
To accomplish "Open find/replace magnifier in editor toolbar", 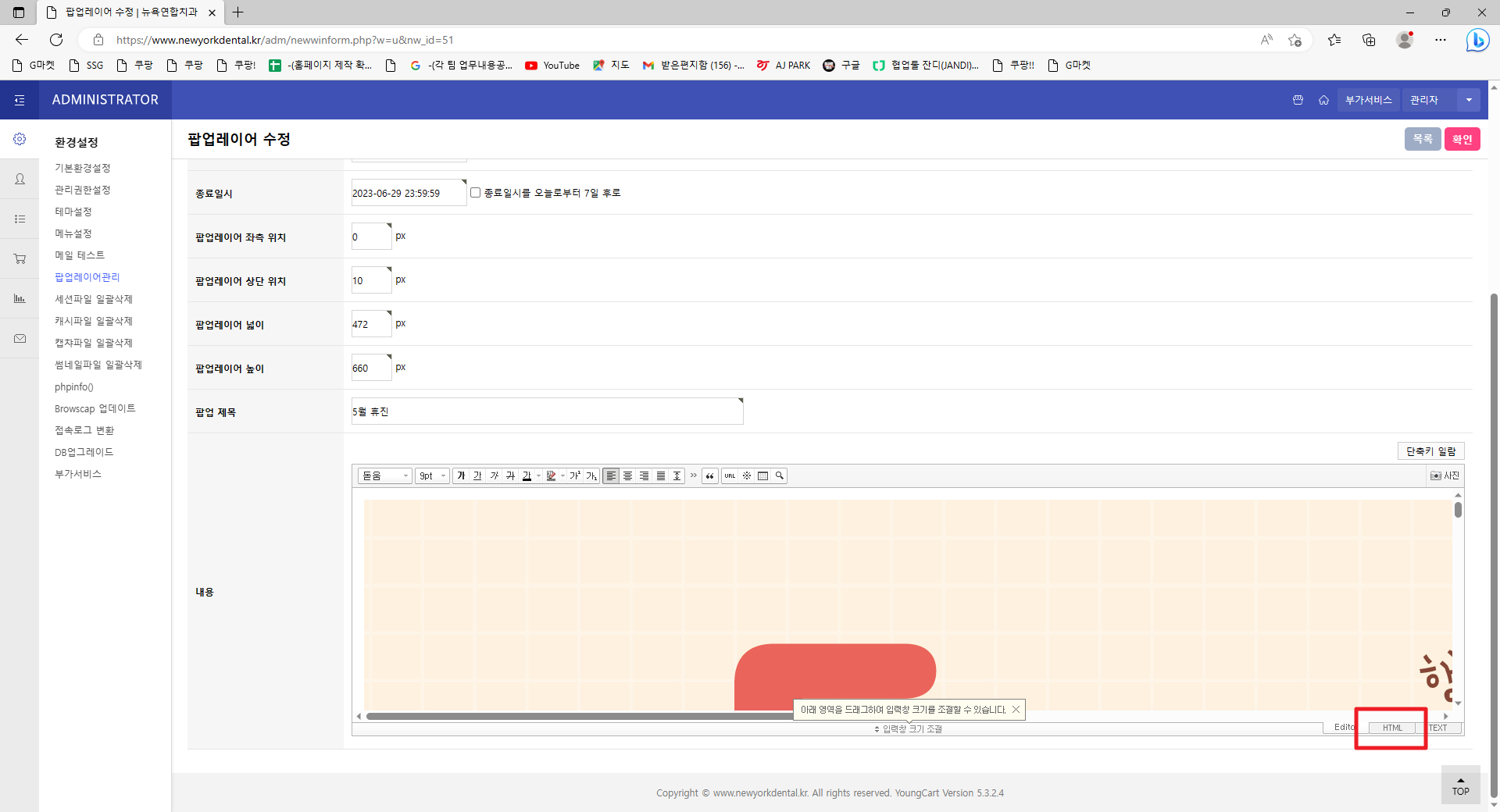I will tap(780, 475).
